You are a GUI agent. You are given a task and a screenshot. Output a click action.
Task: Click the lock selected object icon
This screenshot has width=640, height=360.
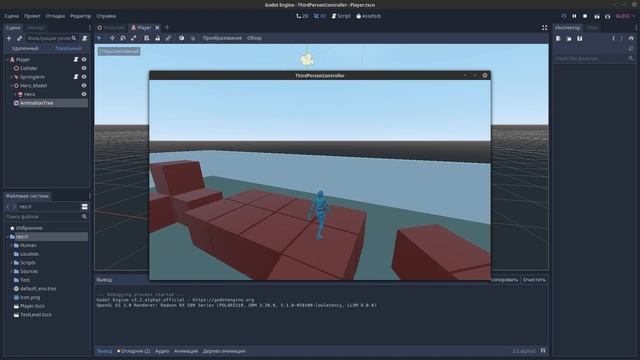tap(158, 38)
